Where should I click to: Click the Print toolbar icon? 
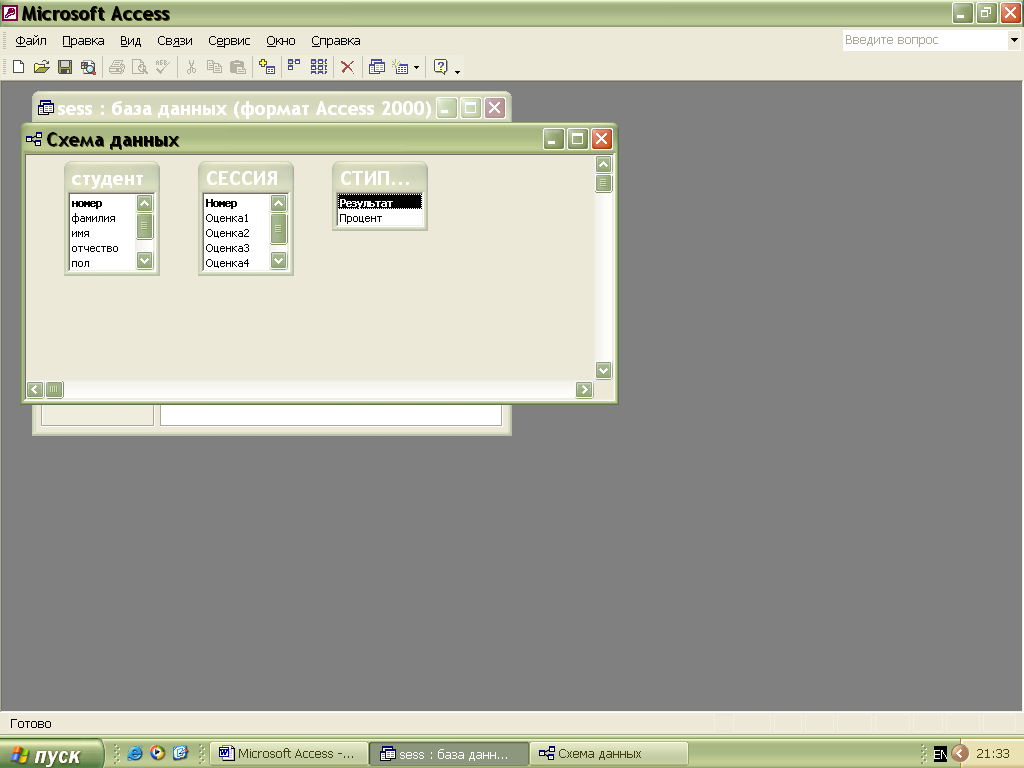117,67
